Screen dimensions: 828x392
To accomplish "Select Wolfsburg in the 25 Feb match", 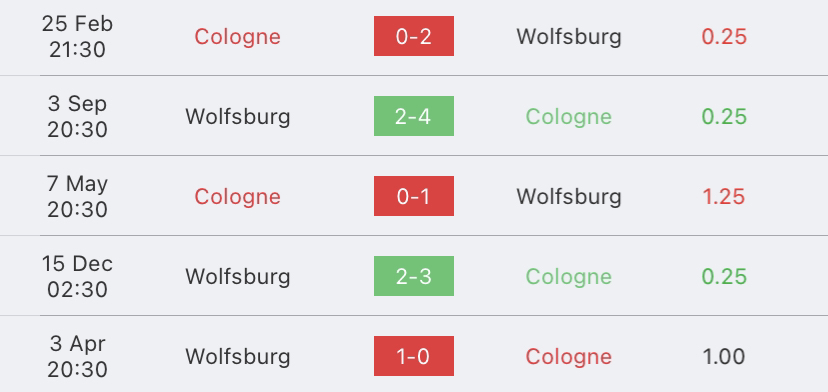I will (569, 36).
